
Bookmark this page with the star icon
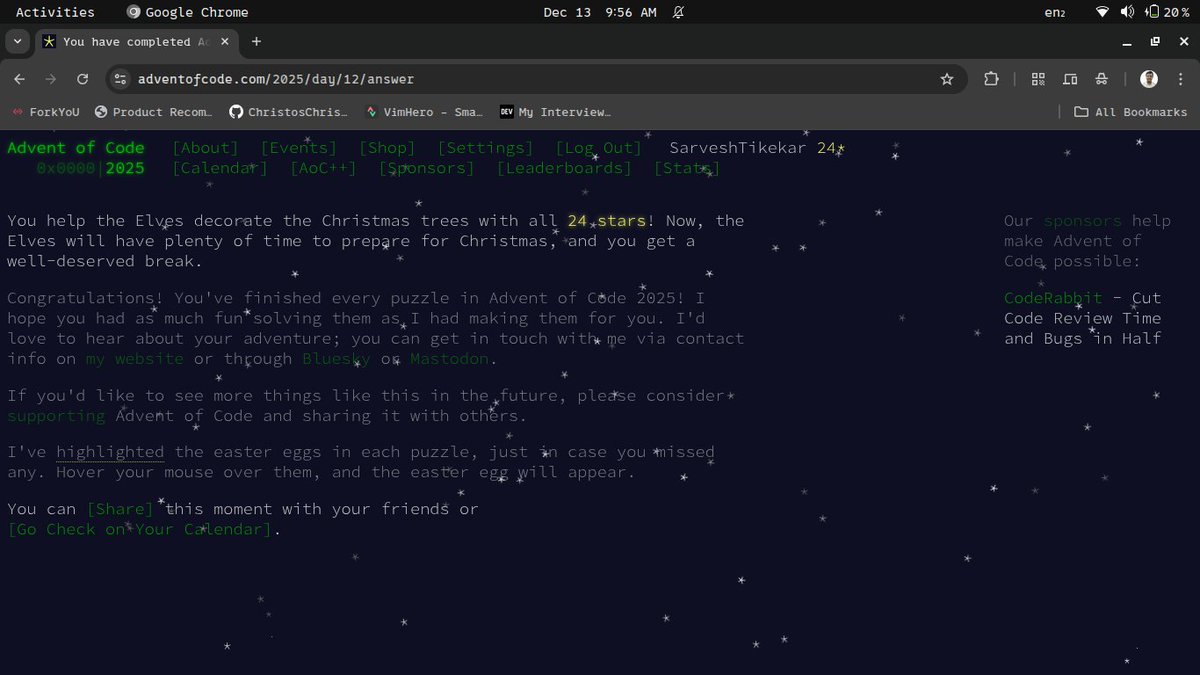click(x=947, y=79)
